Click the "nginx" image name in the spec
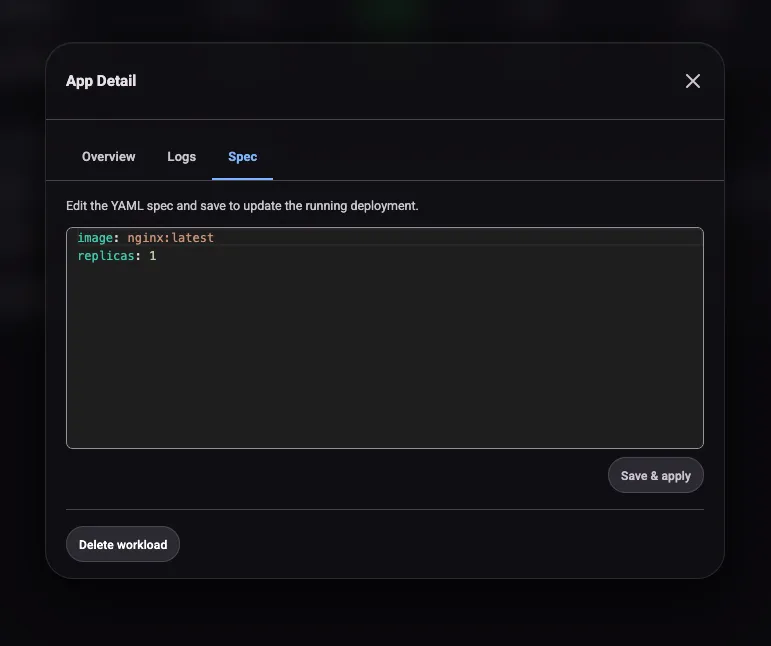 point(145,238)
